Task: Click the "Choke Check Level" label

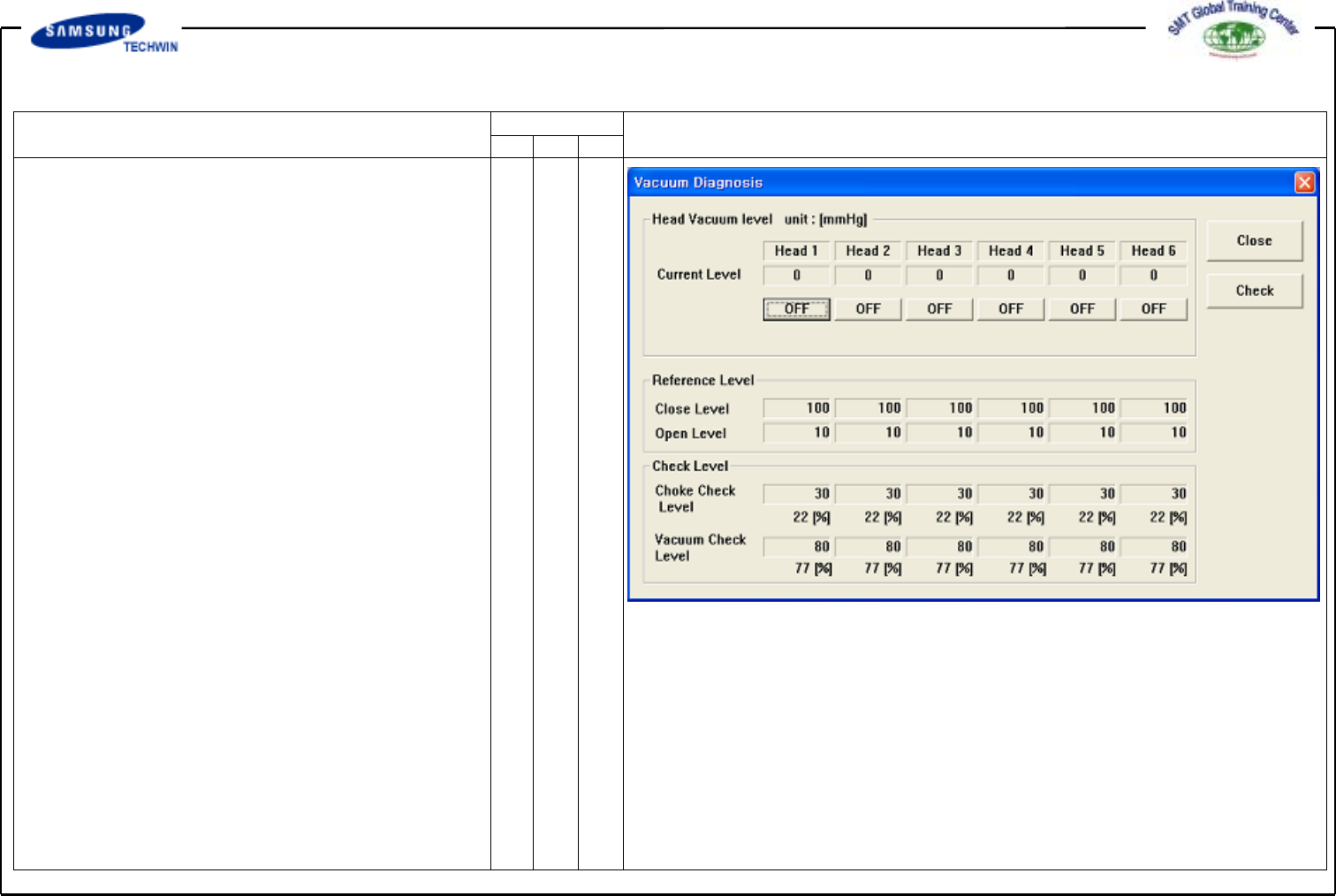Action: [x=695, y=499]
